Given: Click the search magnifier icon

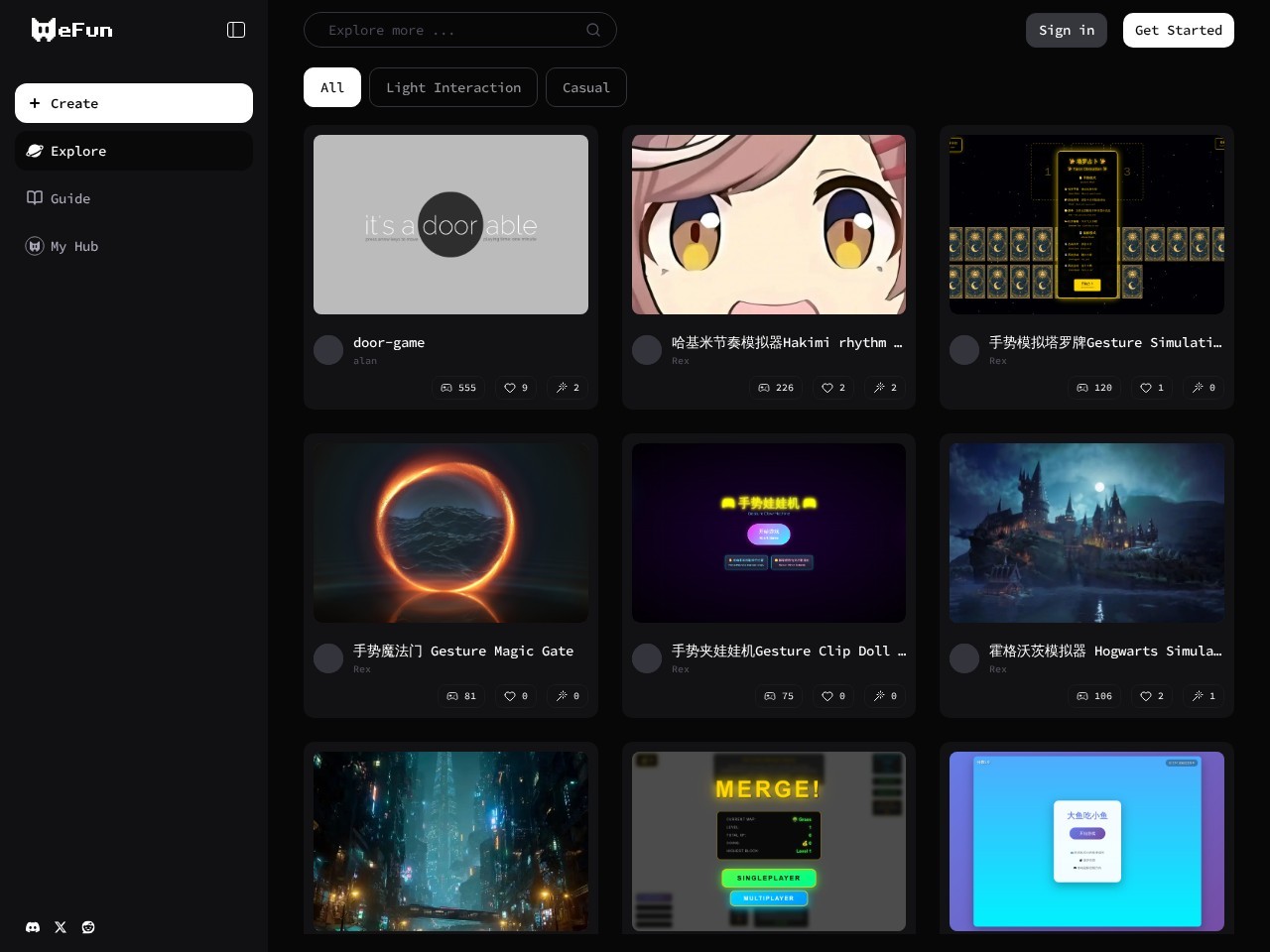Looking at the screenshot, I should [x=593, y=30].
